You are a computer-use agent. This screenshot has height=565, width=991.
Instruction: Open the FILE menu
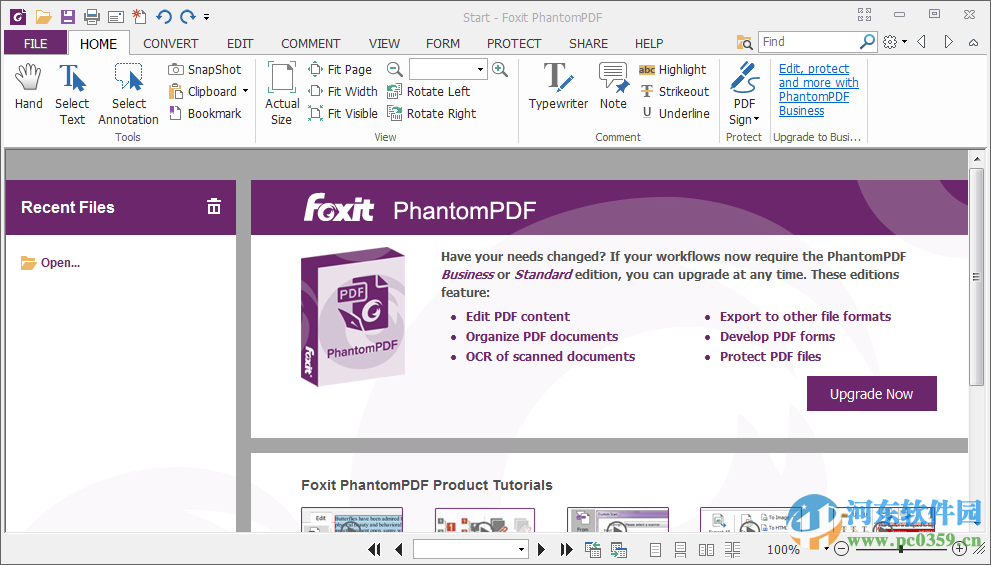(35, 44)
